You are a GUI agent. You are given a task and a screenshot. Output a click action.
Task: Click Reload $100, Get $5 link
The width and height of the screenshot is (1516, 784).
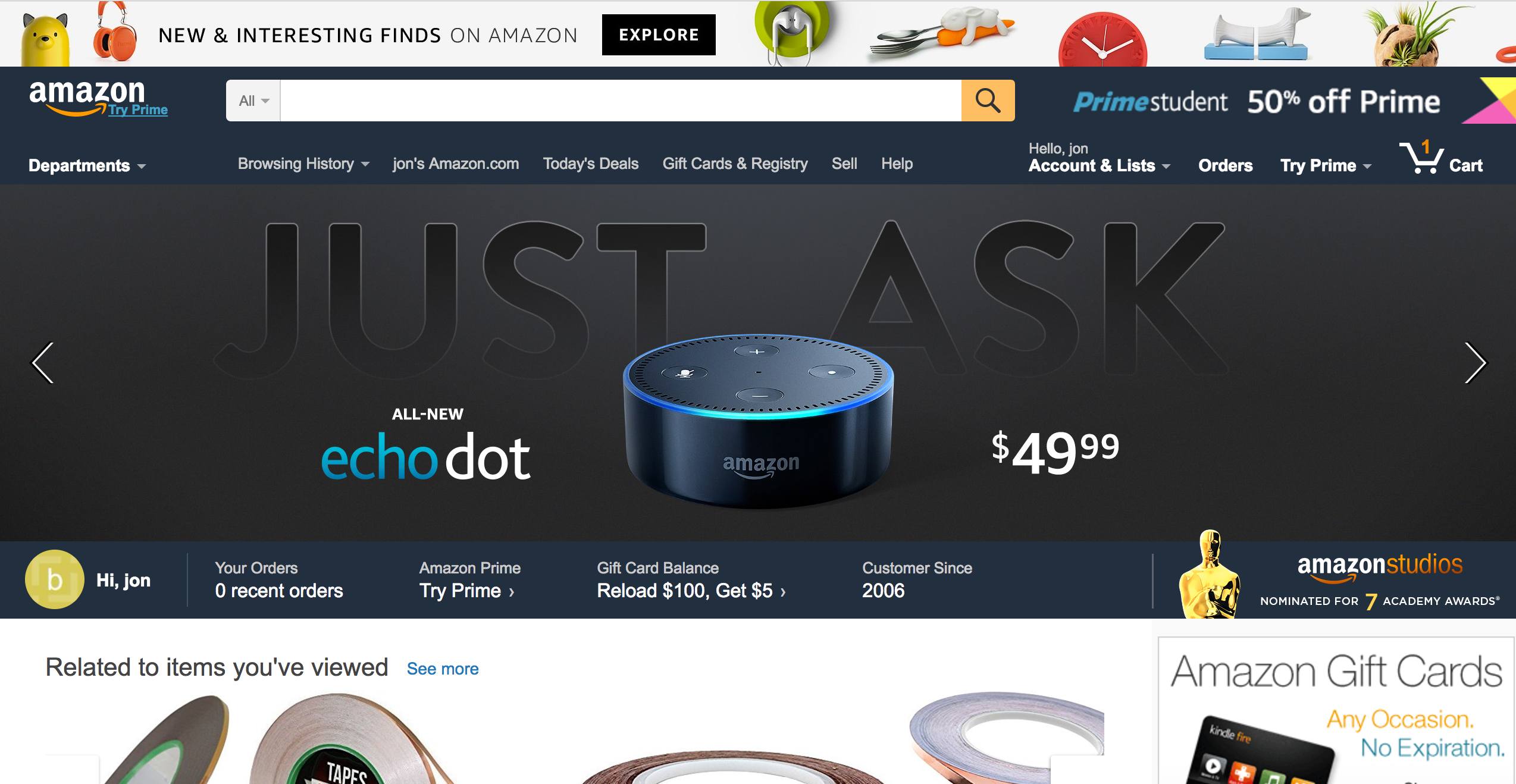tap(691, 591)
